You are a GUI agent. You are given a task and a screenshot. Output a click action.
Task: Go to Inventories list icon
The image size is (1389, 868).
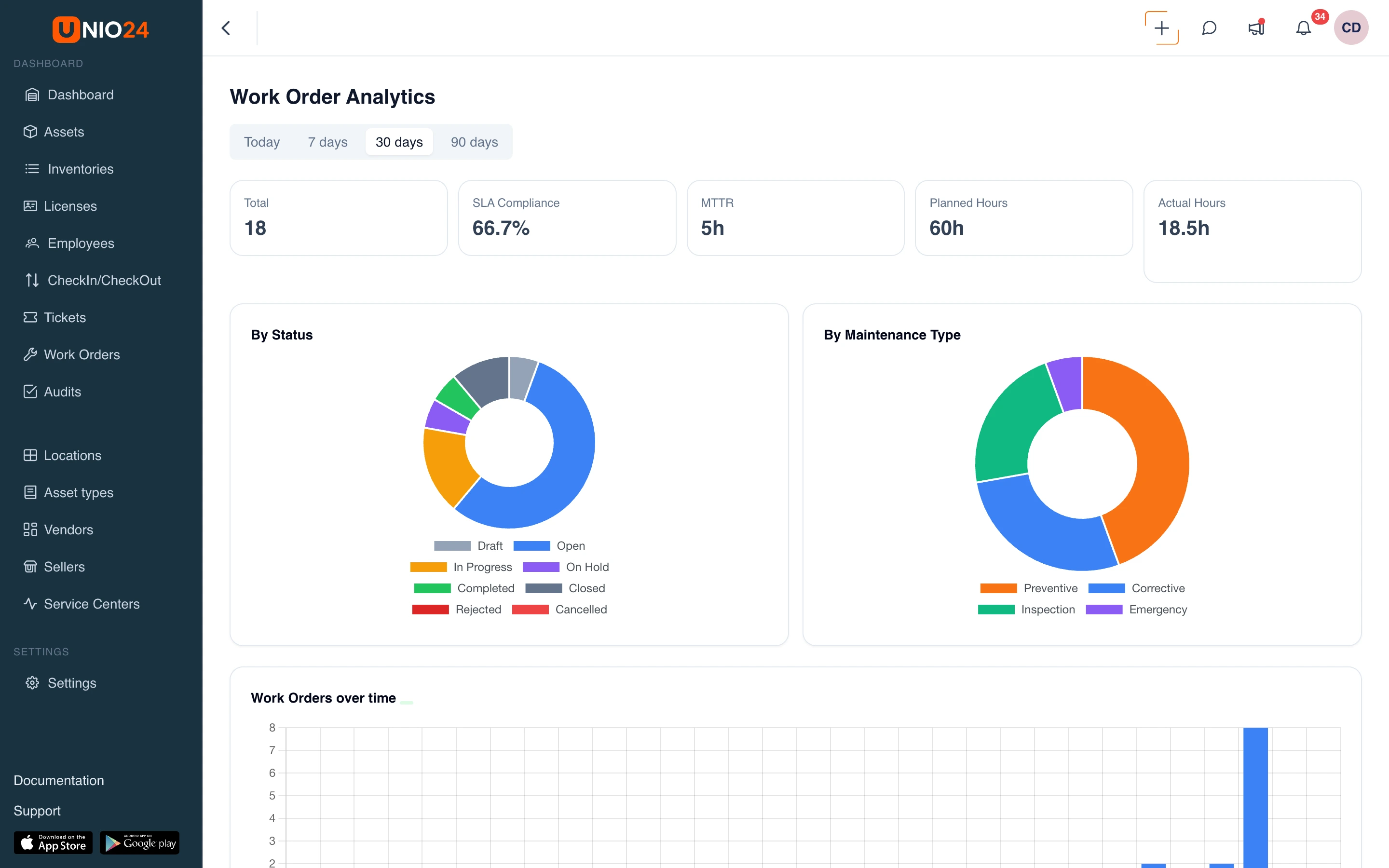click(x=32, y=169)
